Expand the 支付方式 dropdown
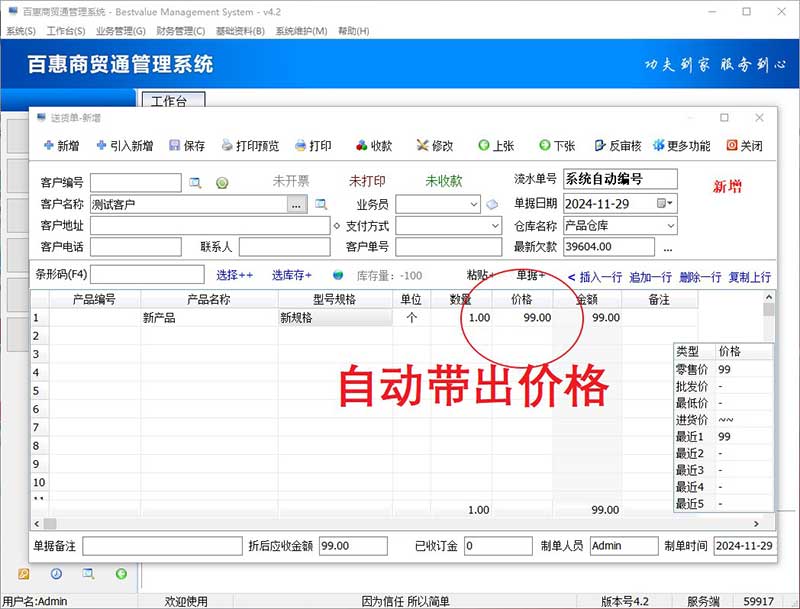The width and height of the screenshot is (800, 609). click(495, 225)
